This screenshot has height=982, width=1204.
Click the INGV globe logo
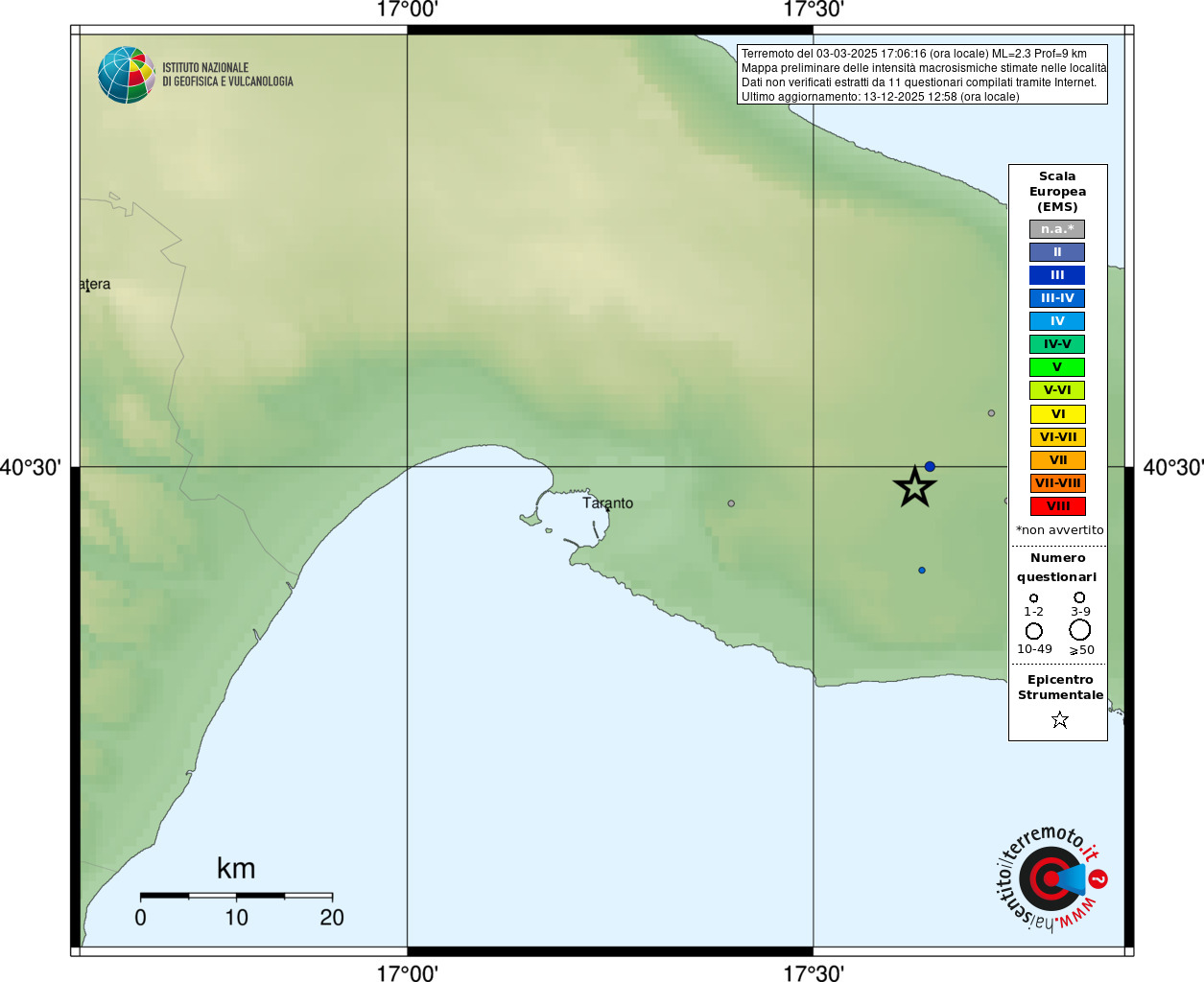tap(127, 75)
